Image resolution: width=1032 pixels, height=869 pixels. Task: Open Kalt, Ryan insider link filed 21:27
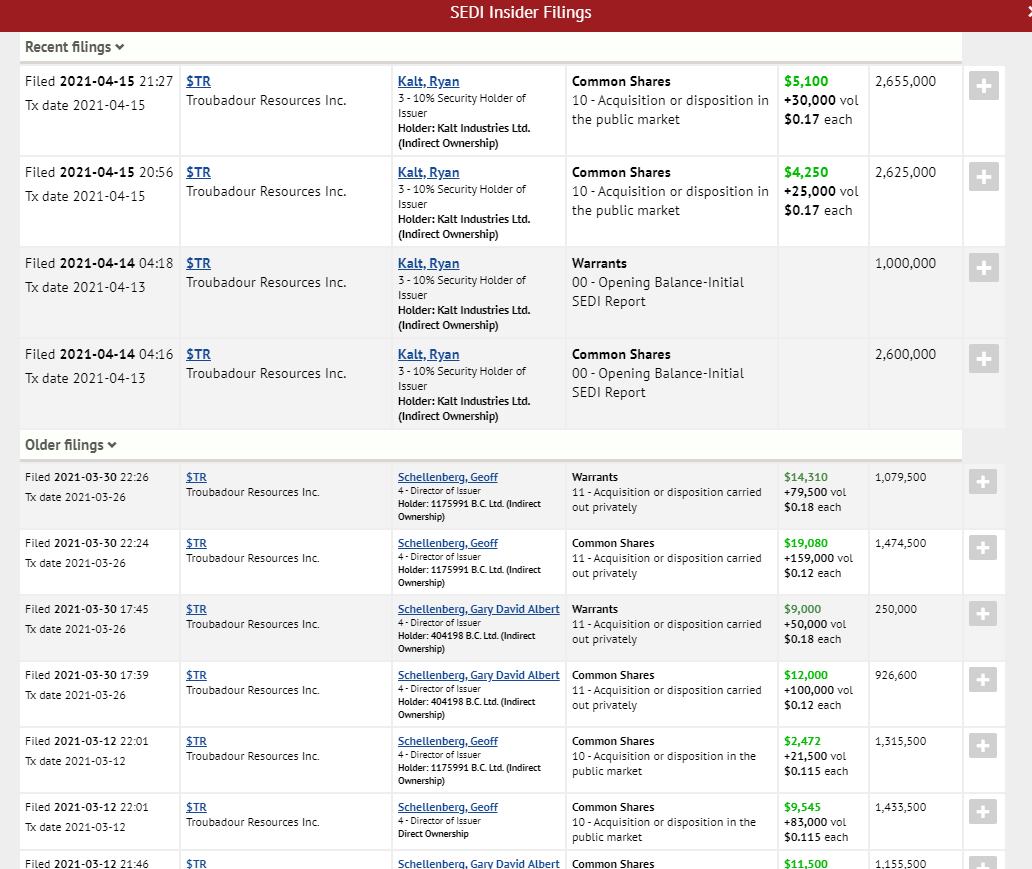point(428,82)
